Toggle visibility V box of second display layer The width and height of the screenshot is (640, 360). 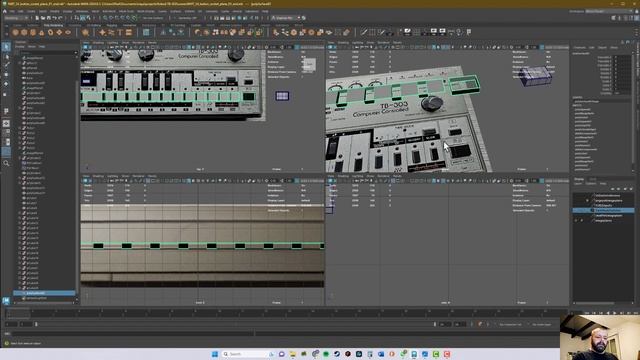point(576,200)
